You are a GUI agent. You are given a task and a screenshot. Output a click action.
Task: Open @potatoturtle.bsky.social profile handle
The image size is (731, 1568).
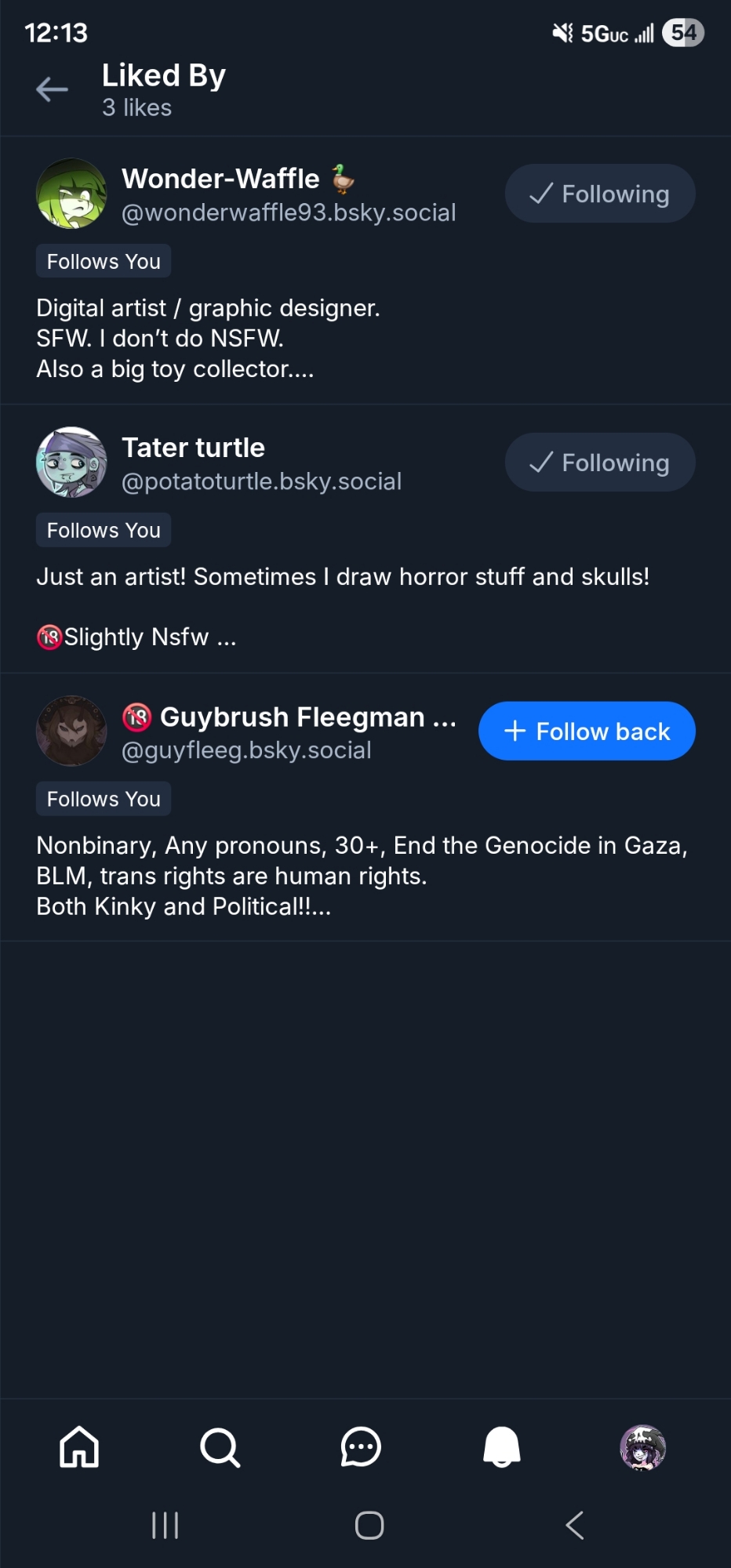[261, 481]
